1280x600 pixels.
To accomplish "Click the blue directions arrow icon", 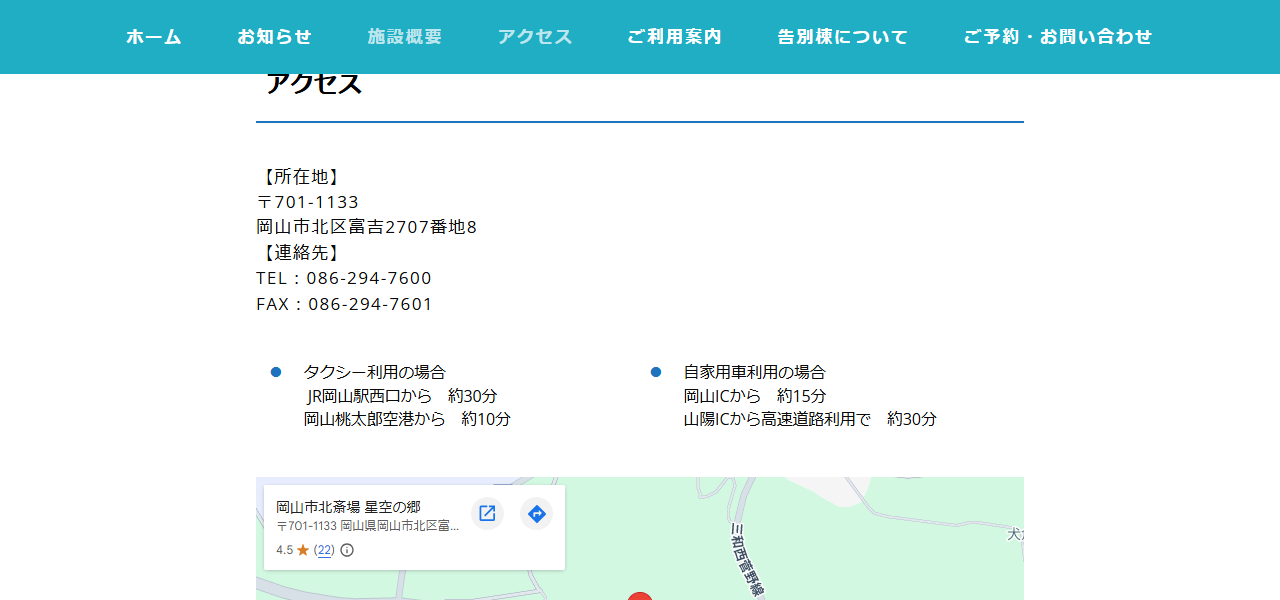I will [x=536, y=513].
